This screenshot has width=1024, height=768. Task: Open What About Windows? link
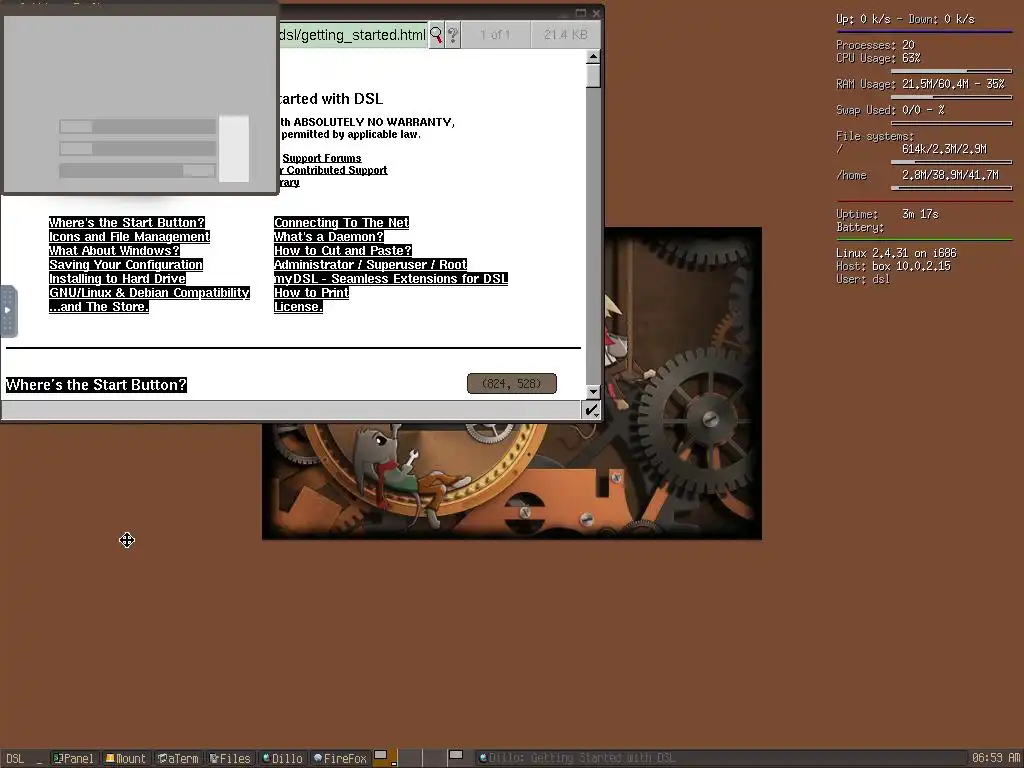coord(114,251)
